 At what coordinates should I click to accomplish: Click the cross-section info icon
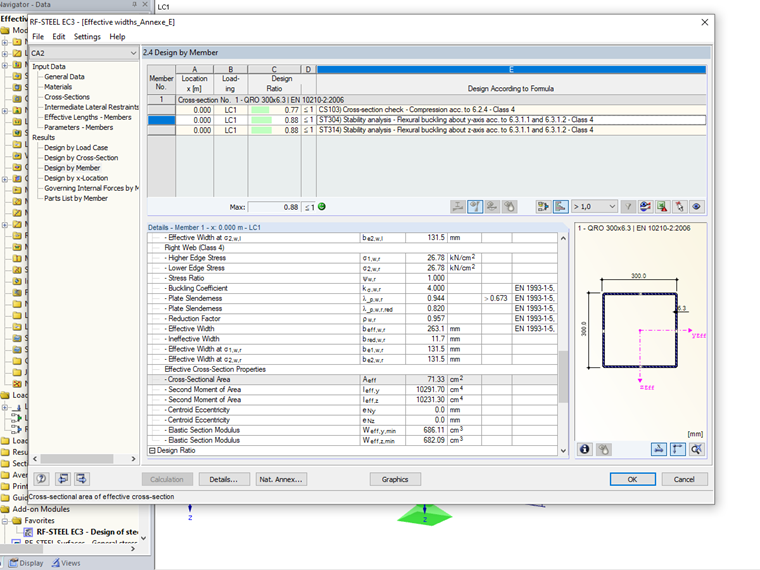(x=585, y=450)
